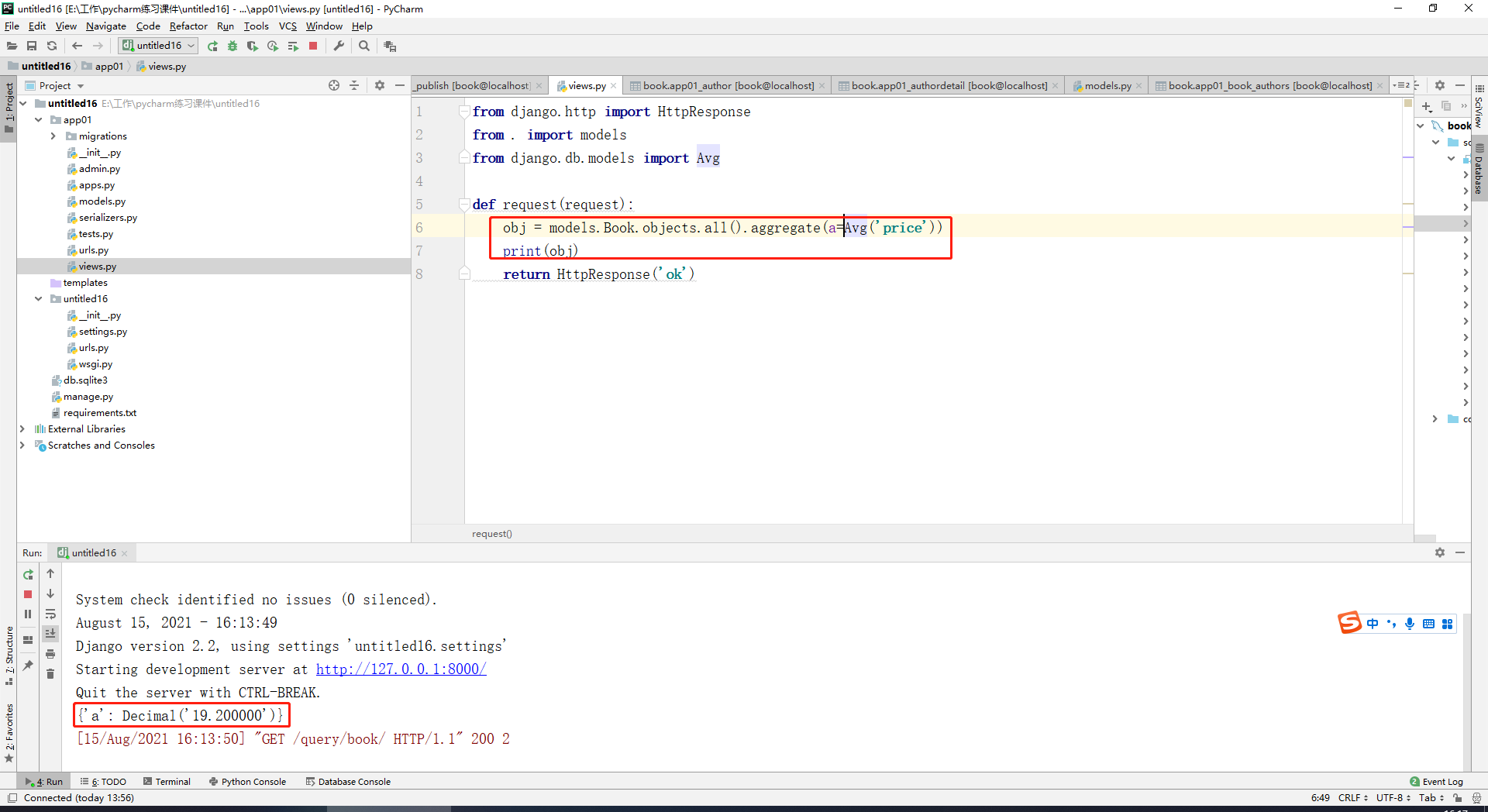Viewport: 1488px width, 812px height.
Task: Toggle the tool window bars in the status bar corner
Action: (12, 797)
